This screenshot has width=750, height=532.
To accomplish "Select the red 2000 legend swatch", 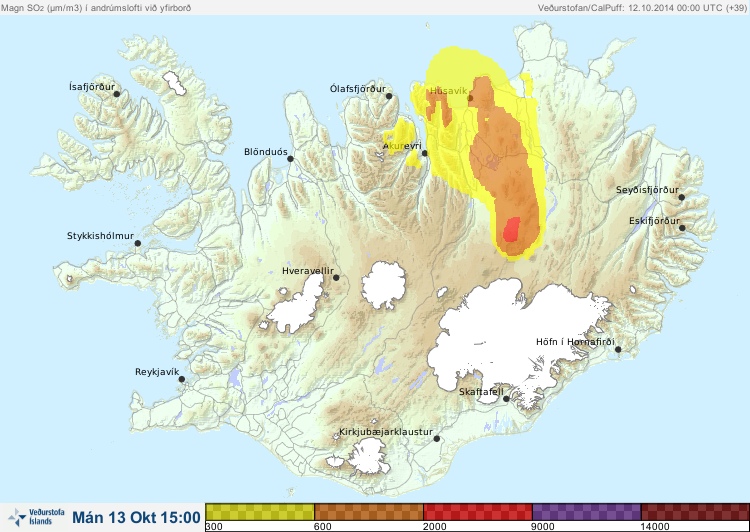I will coord(478,512).
